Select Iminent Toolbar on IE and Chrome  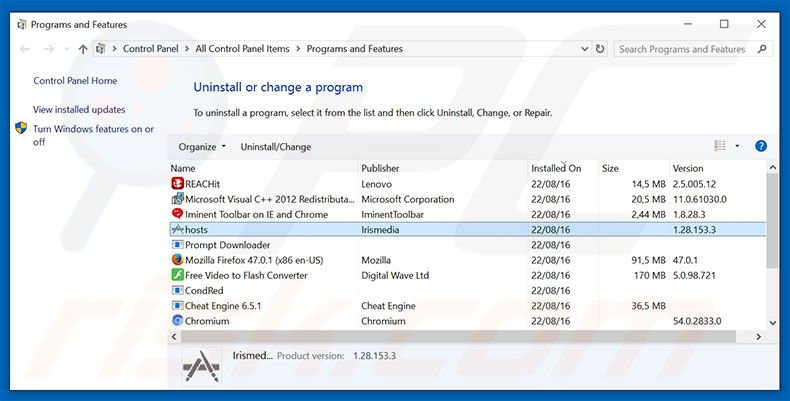[256, 214]
